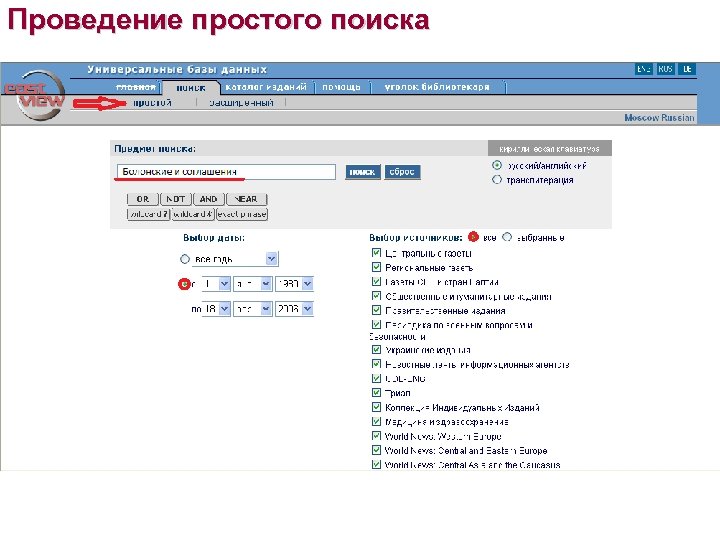The width and height of the screenshot is (720, 540).
Task: Uncheck Центральные газеты checkbox
Action: pyautogui.click(x=376, y=253)
